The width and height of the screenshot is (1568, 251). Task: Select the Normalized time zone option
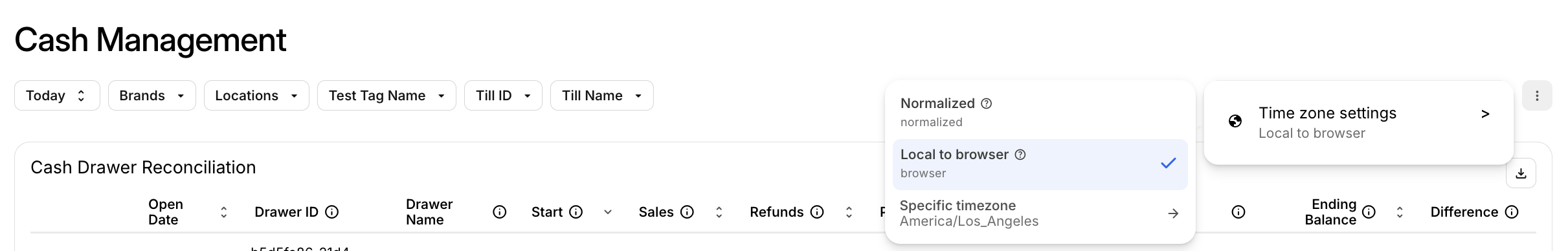click(x=1040, y=113)
